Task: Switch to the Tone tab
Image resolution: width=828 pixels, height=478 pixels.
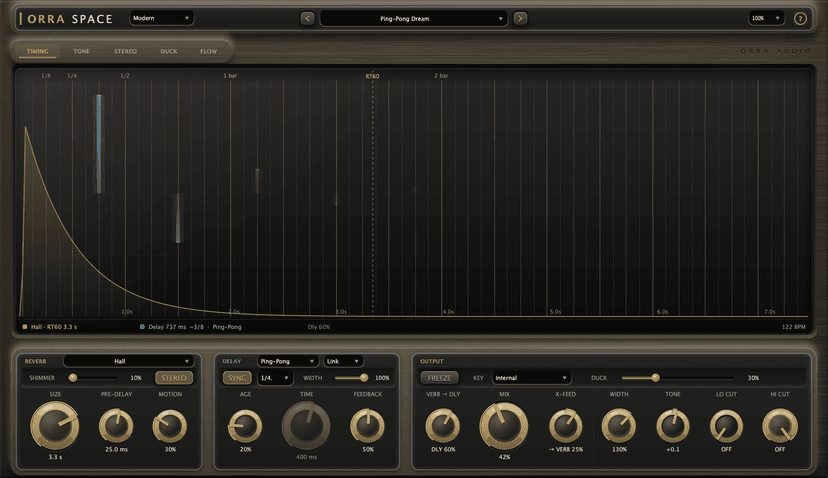Action: pyautogui.click(x=81, y=51)
